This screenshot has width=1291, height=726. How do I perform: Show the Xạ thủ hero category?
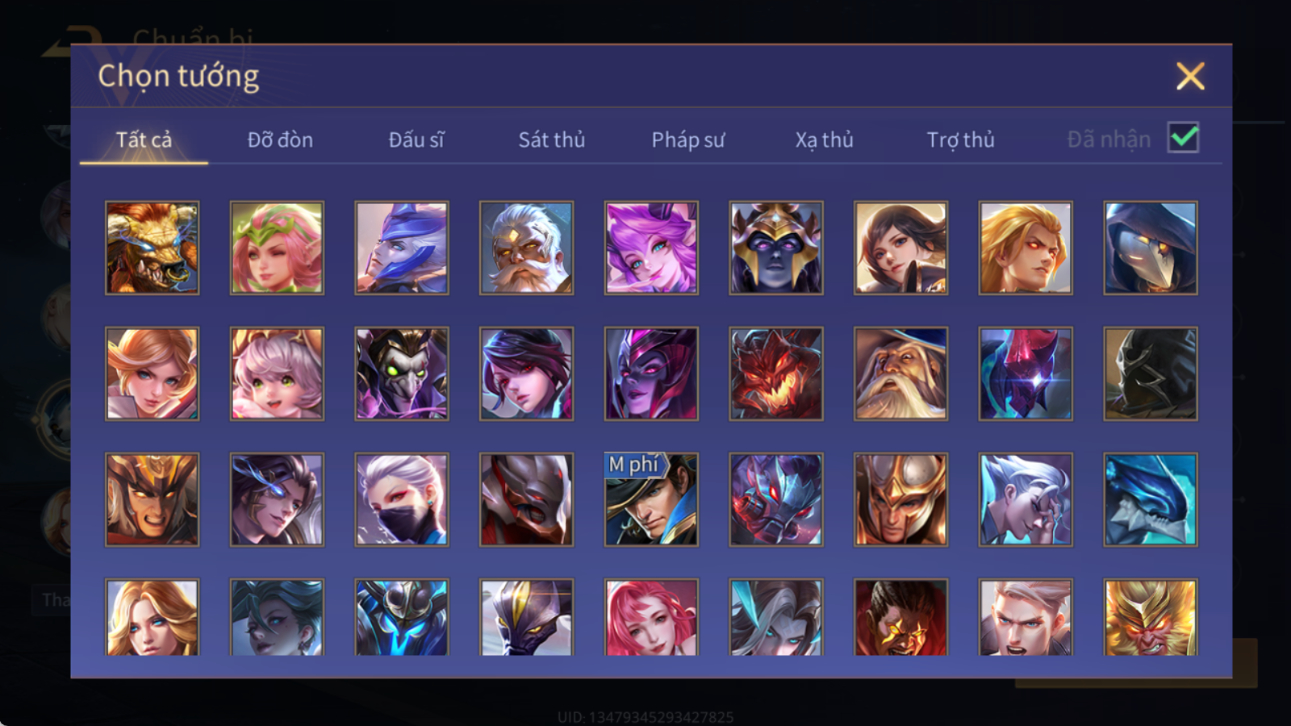(x=824, y=140)
